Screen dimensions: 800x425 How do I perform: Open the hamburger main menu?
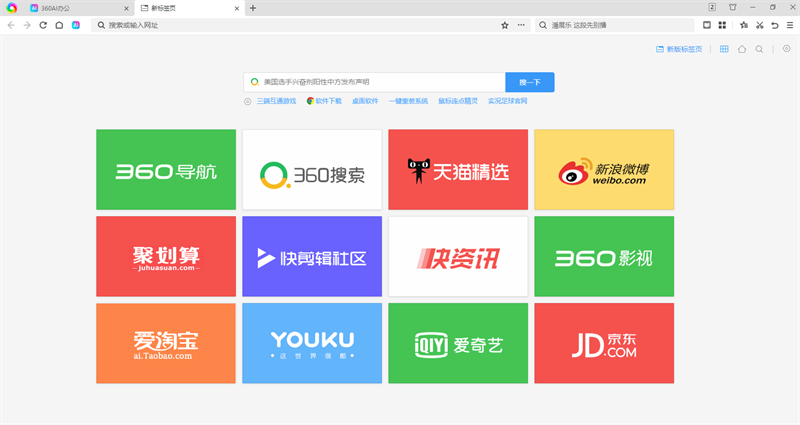pos(789,25)
